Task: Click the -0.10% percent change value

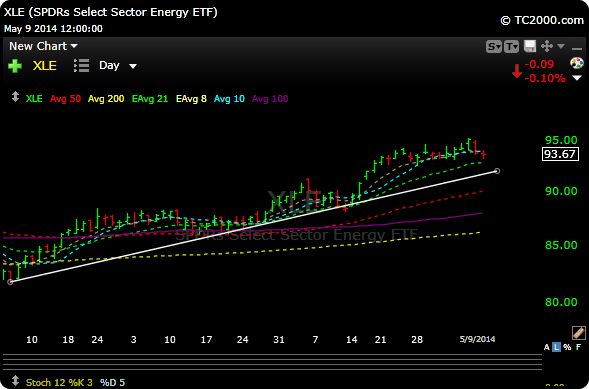Action: point(545,78)
